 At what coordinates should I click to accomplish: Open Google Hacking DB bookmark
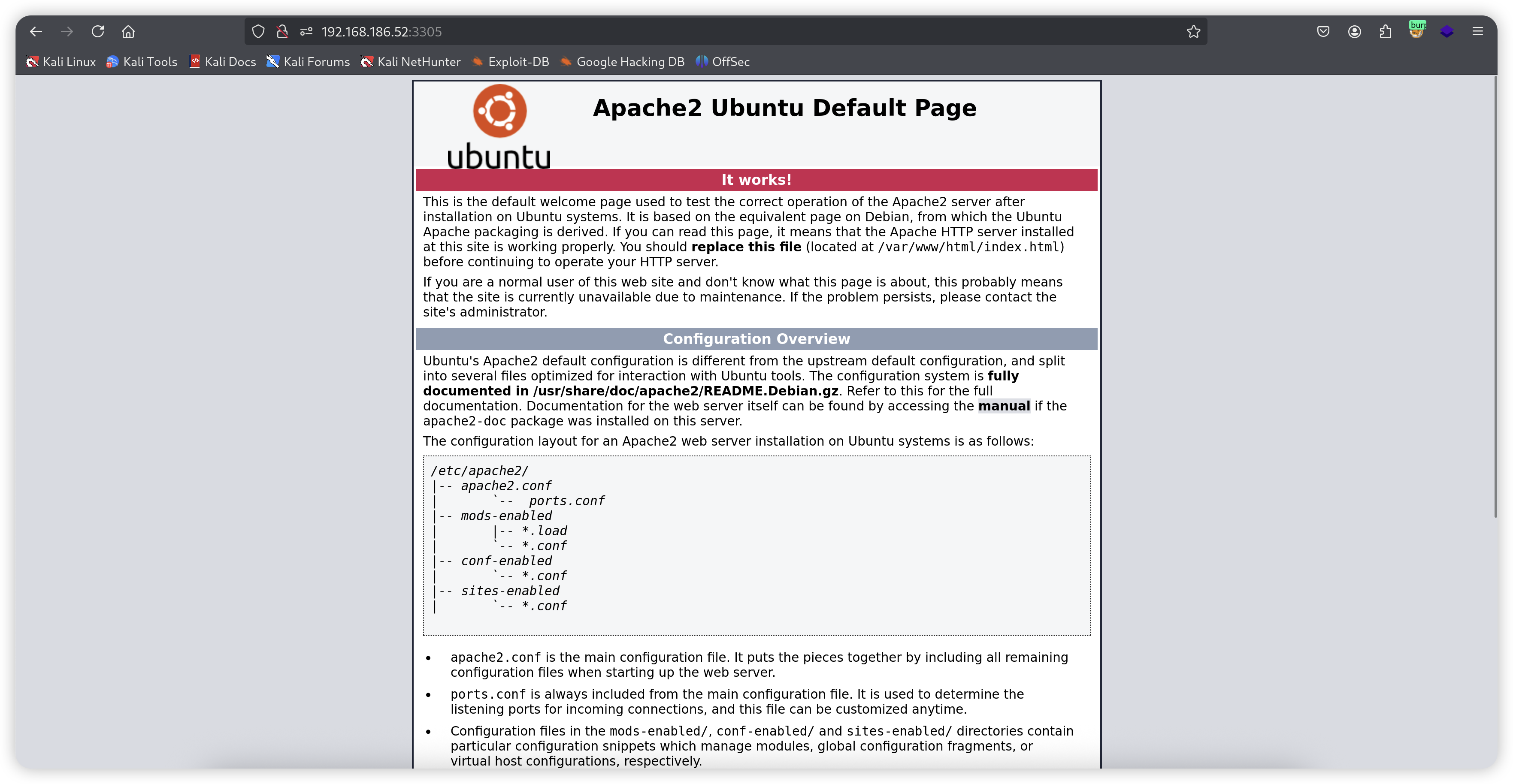click(622, 62)
